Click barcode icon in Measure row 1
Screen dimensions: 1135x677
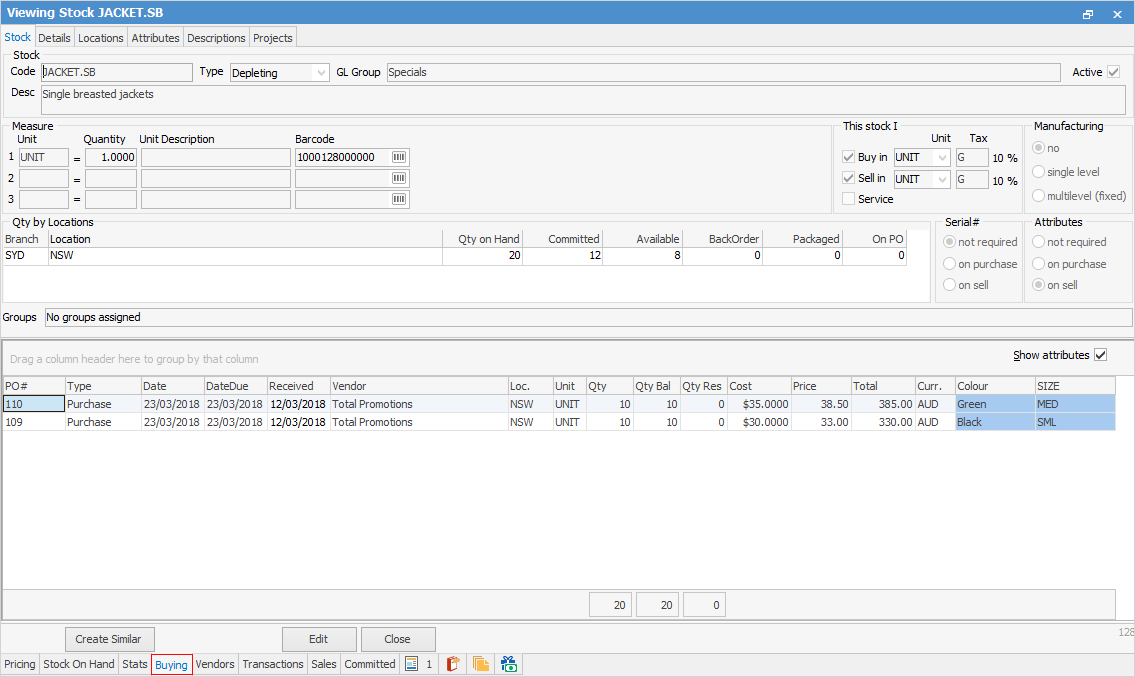coord(399,158)
